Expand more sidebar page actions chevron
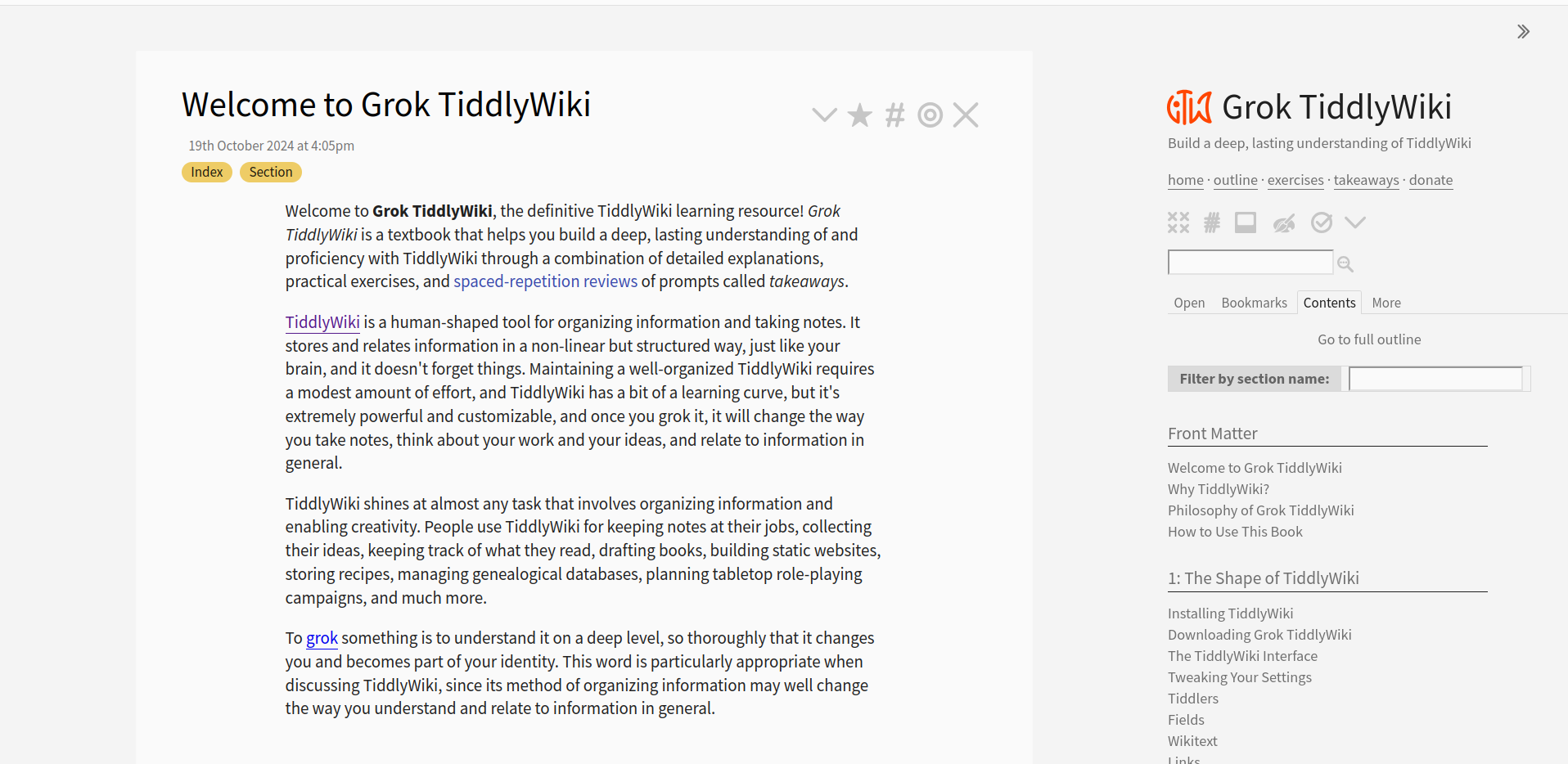The width and height of the screenshot is (1568, 764). coord(1355,222)
